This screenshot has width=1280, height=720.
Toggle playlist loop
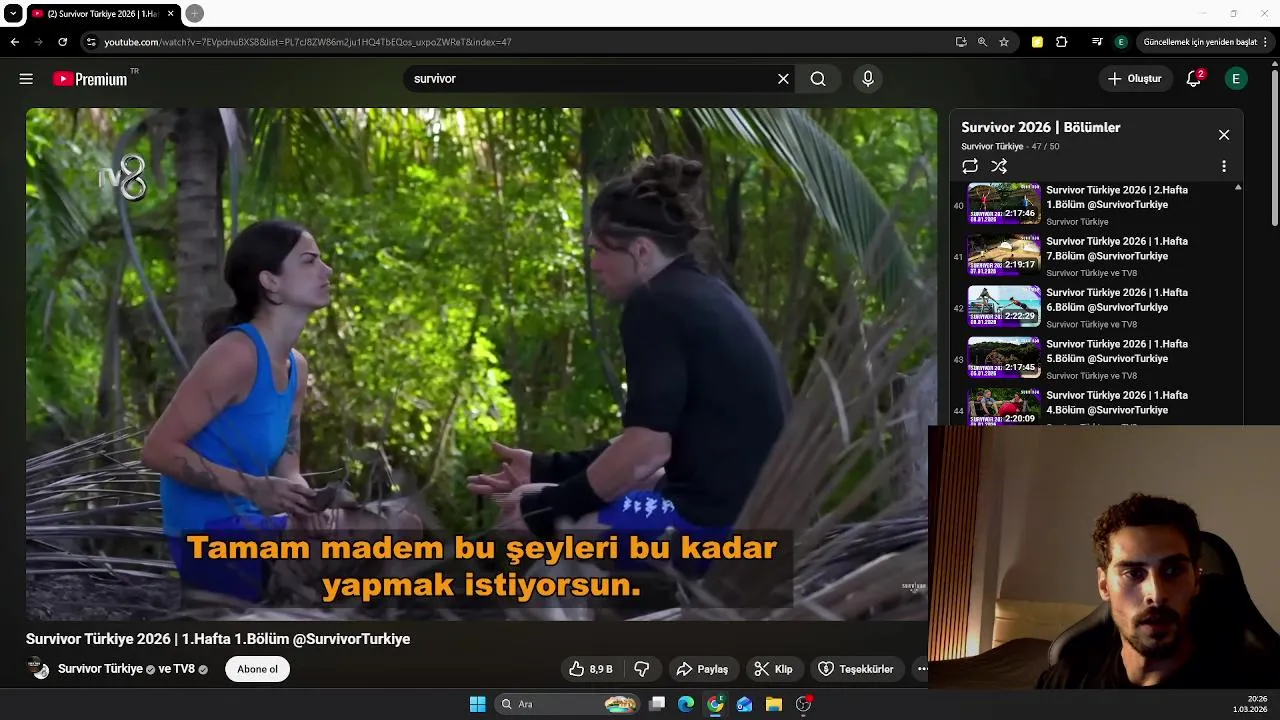970,167
